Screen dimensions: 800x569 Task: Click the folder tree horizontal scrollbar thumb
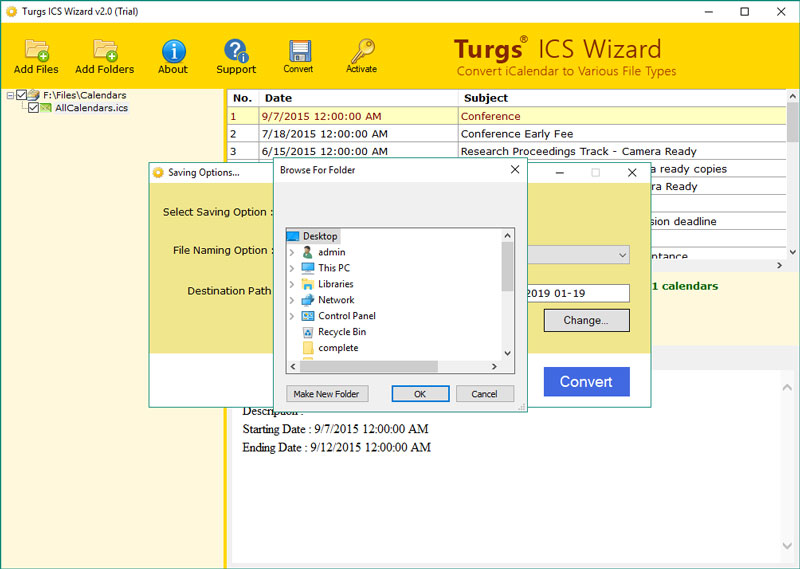(369, 366)
